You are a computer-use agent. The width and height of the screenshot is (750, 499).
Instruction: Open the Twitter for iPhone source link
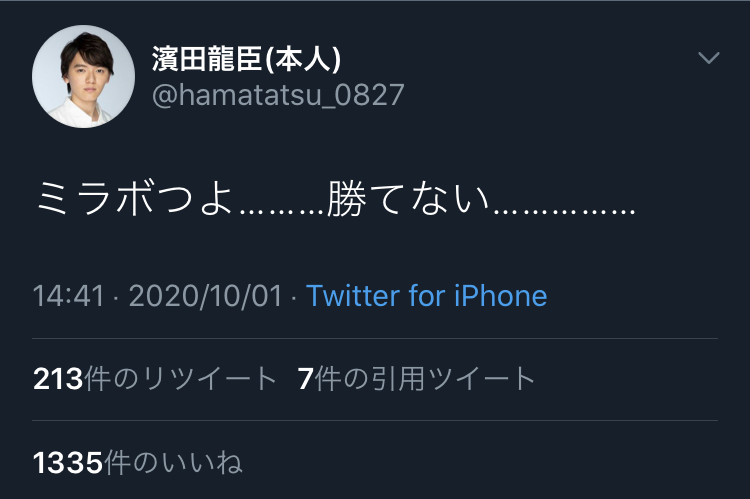tap(426, 296)
